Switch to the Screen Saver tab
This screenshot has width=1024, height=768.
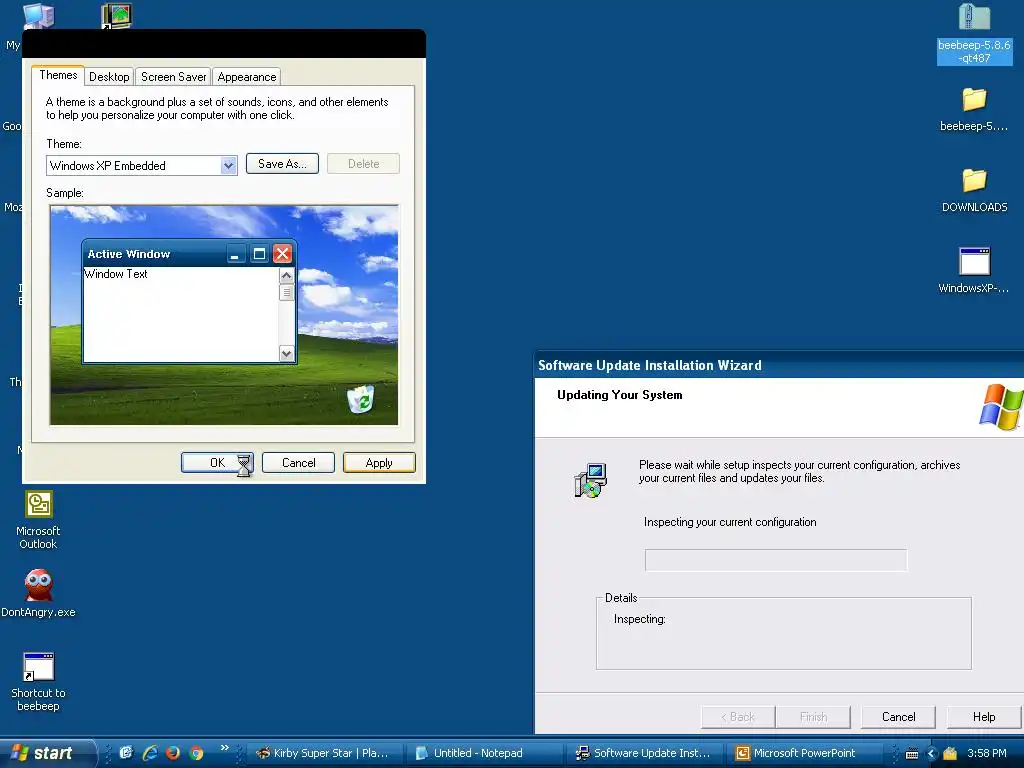point(174,77)
